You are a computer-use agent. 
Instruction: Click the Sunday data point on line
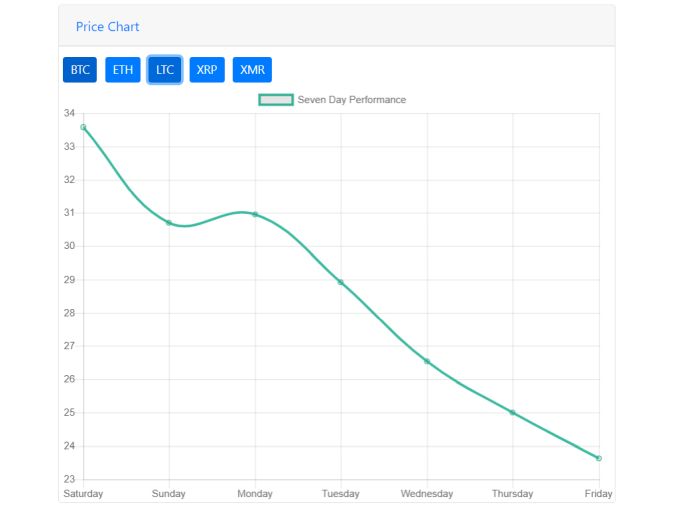(169, 223)
